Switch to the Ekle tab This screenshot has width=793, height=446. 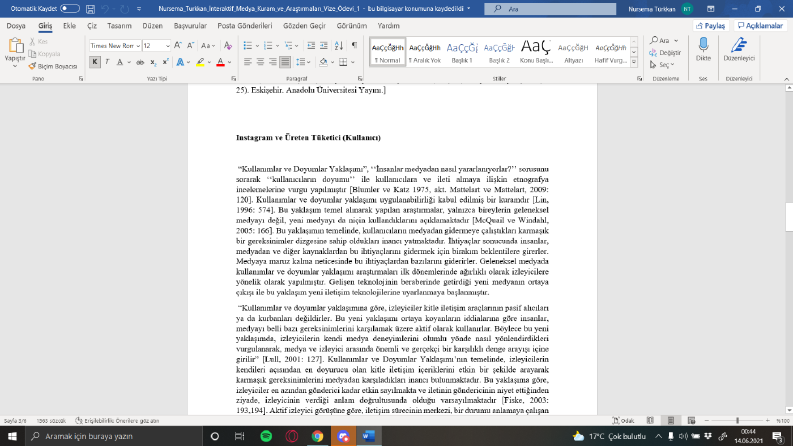(69, 26)
